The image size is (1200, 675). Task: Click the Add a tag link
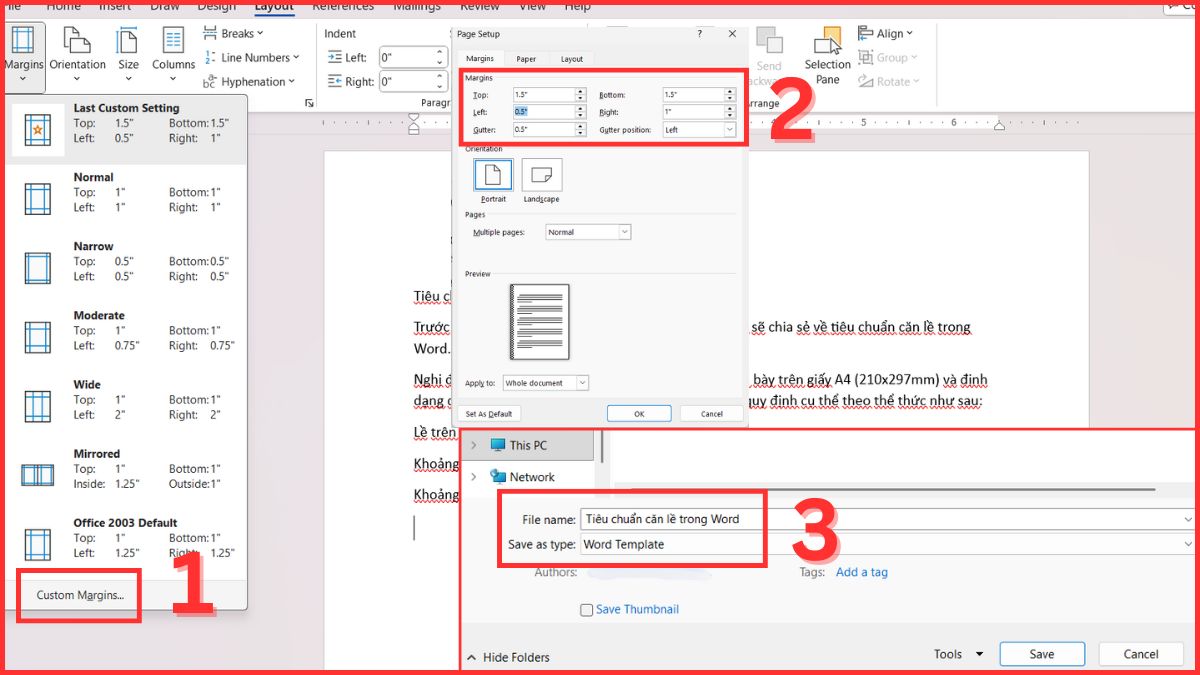point(862,572)
